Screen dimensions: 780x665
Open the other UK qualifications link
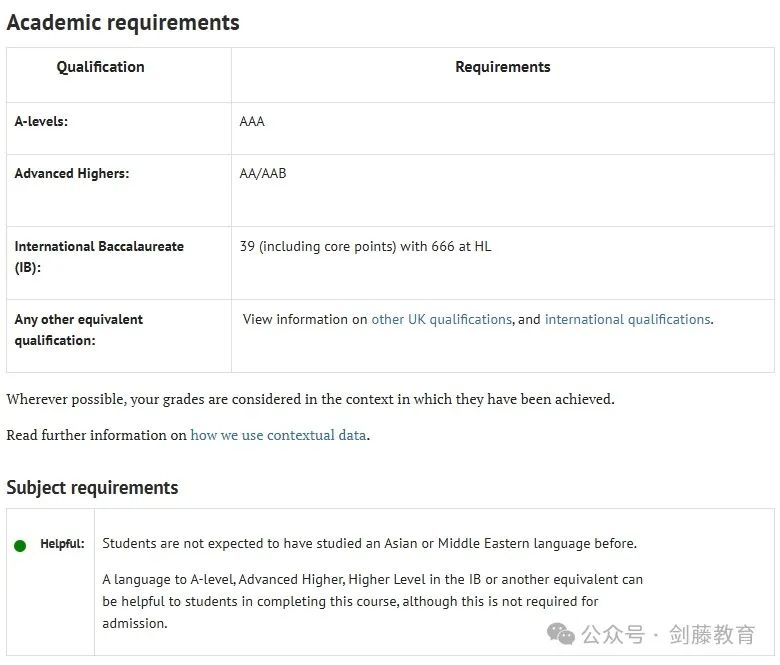pyautogui.click(x=441, y=319)
